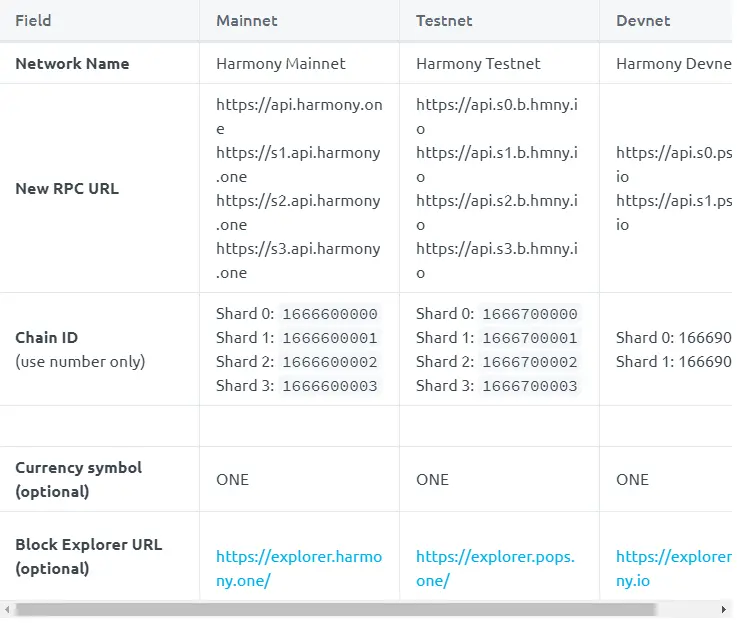
Task: Open the explorer.harmony.one block explorer link
Action: [x=299, y=568]
